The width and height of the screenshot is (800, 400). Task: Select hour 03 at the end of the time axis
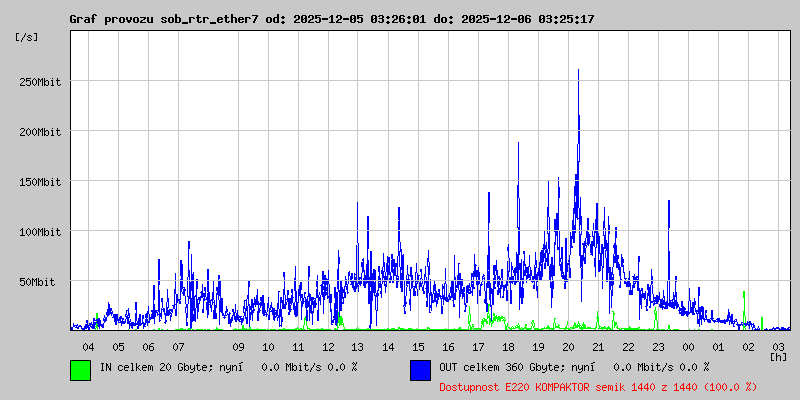click(x=778, y=346)
